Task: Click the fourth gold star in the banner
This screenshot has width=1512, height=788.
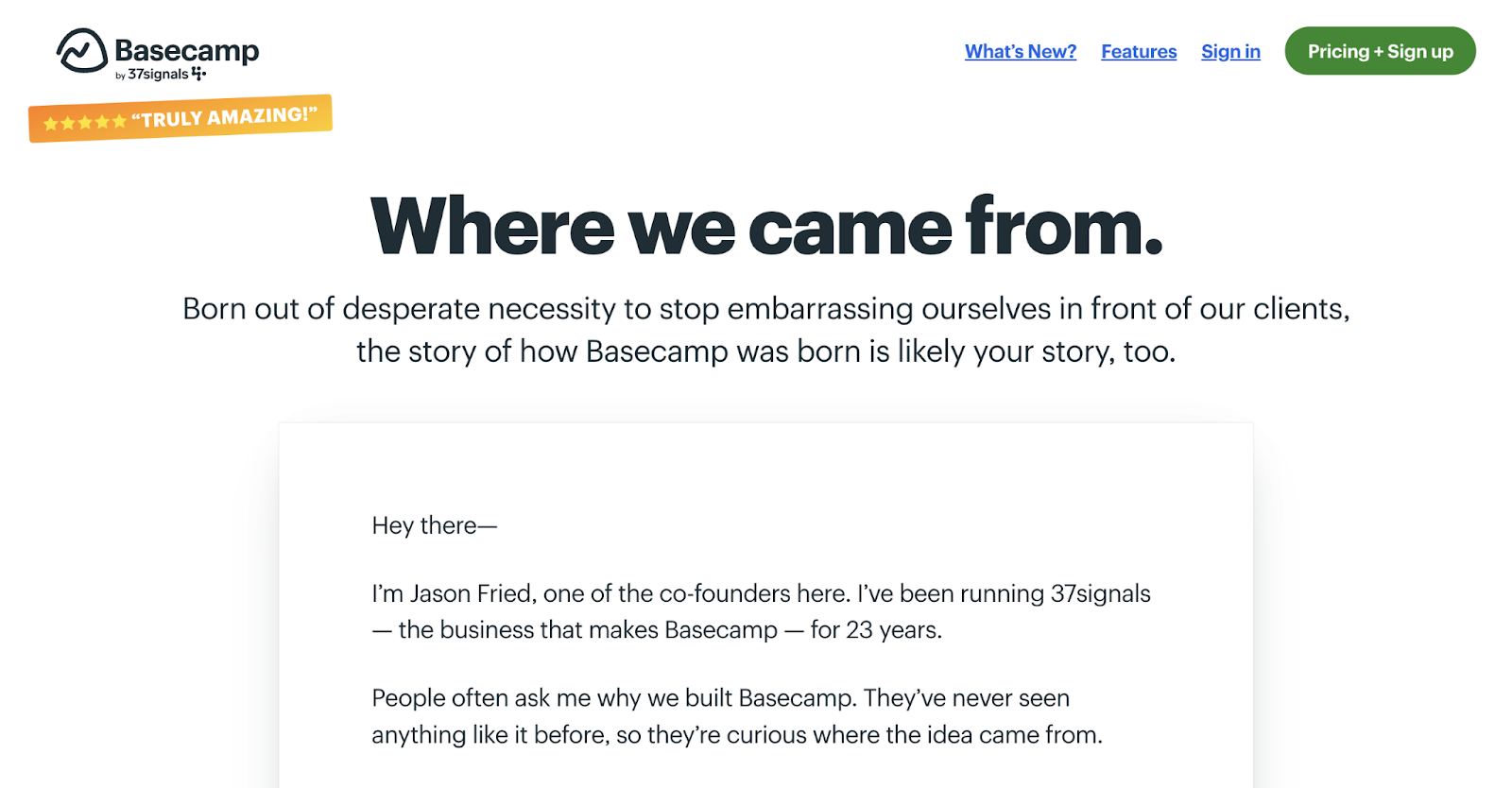Action: tap(104, 120)
